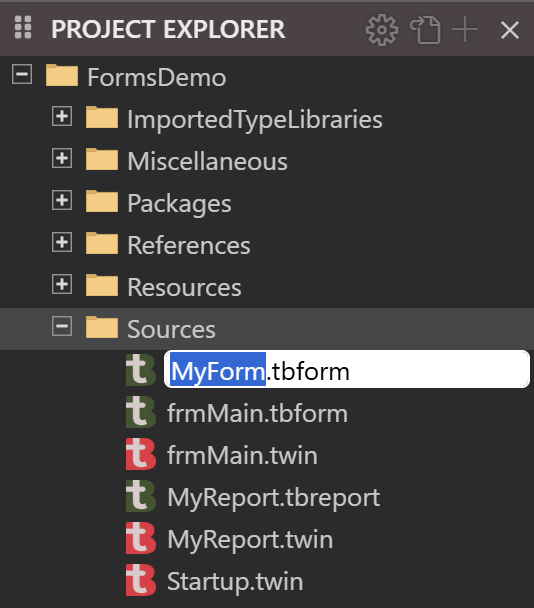Click inside the MyForm.tbform rename field
The height and width of the screenshot is (608, 534).
[347, 369]
